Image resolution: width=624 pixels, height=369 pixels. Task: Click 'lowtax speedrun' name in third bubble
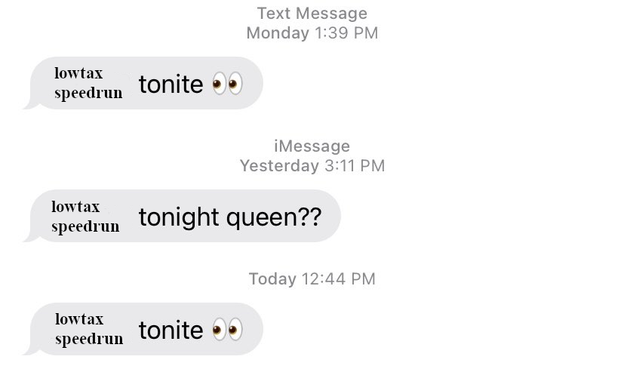pyautogui.click(x=89, y=329)
